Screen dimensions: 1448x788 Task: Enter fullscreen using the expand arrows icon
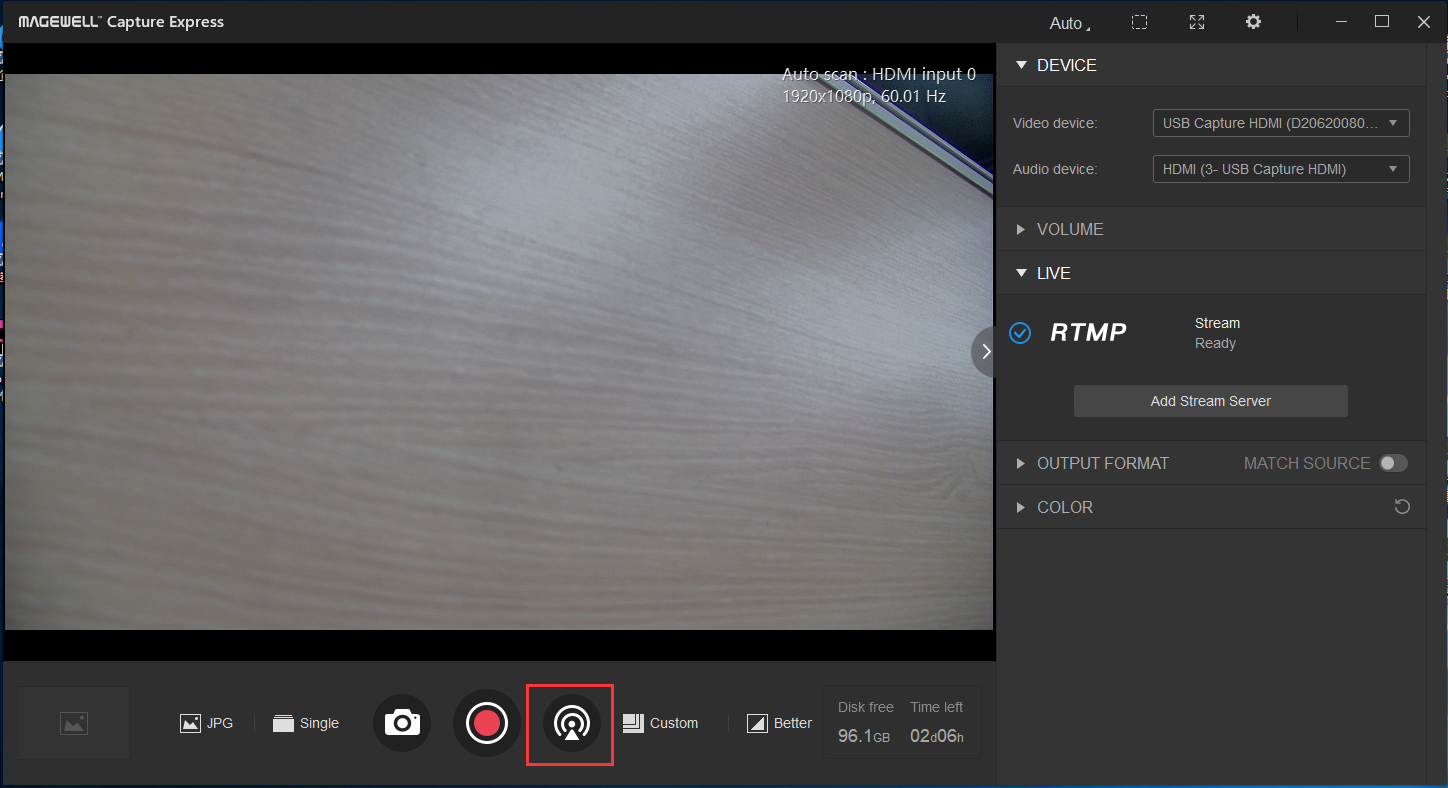pyautogui.click(x=1196, y=22)
